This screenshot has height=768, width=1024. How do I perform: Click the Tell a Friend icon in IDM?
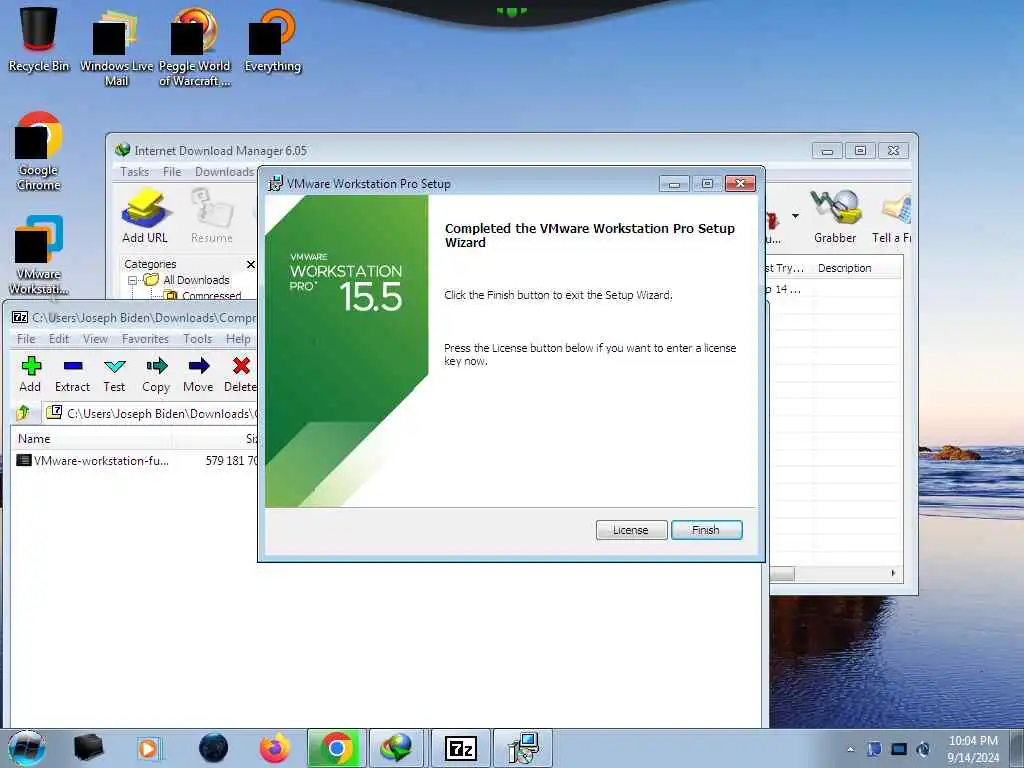(x=892, y=216)
